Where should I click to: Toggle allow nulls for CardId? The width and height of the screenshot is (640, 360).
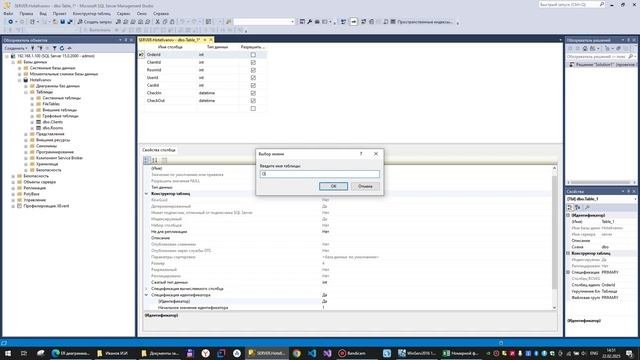(x=253, y=85)
